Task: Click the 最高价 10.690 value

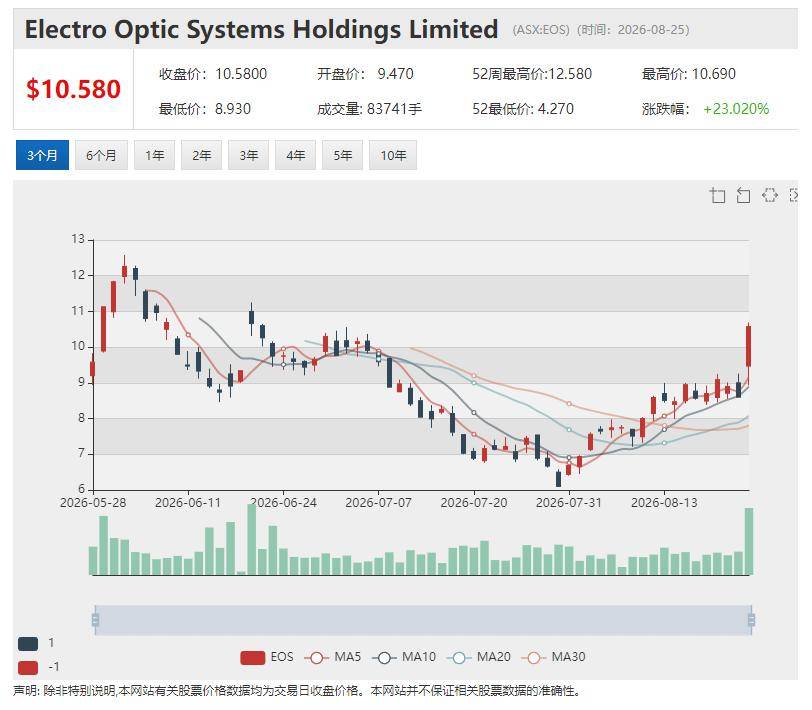Action: click(714, 74)
